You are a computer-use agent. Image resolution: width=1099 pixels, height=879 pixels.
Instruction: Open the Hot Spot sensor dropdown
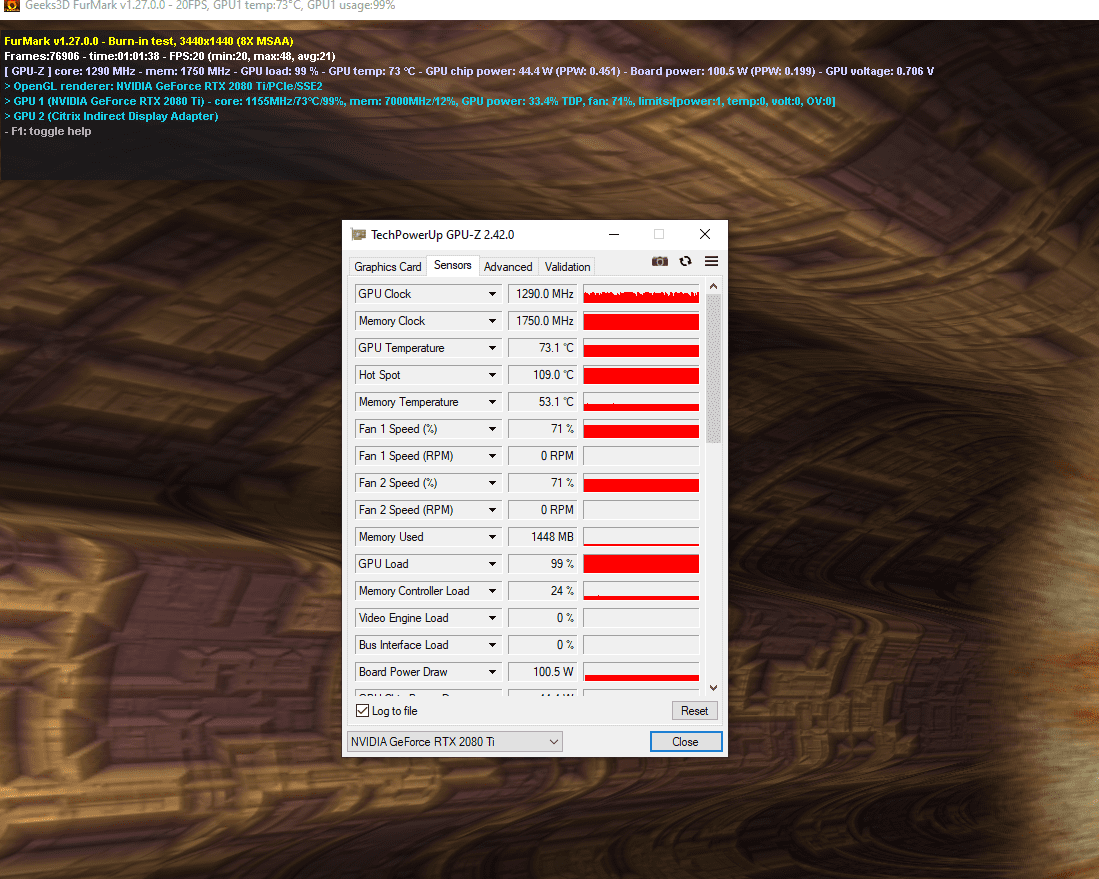coord(493,375)
